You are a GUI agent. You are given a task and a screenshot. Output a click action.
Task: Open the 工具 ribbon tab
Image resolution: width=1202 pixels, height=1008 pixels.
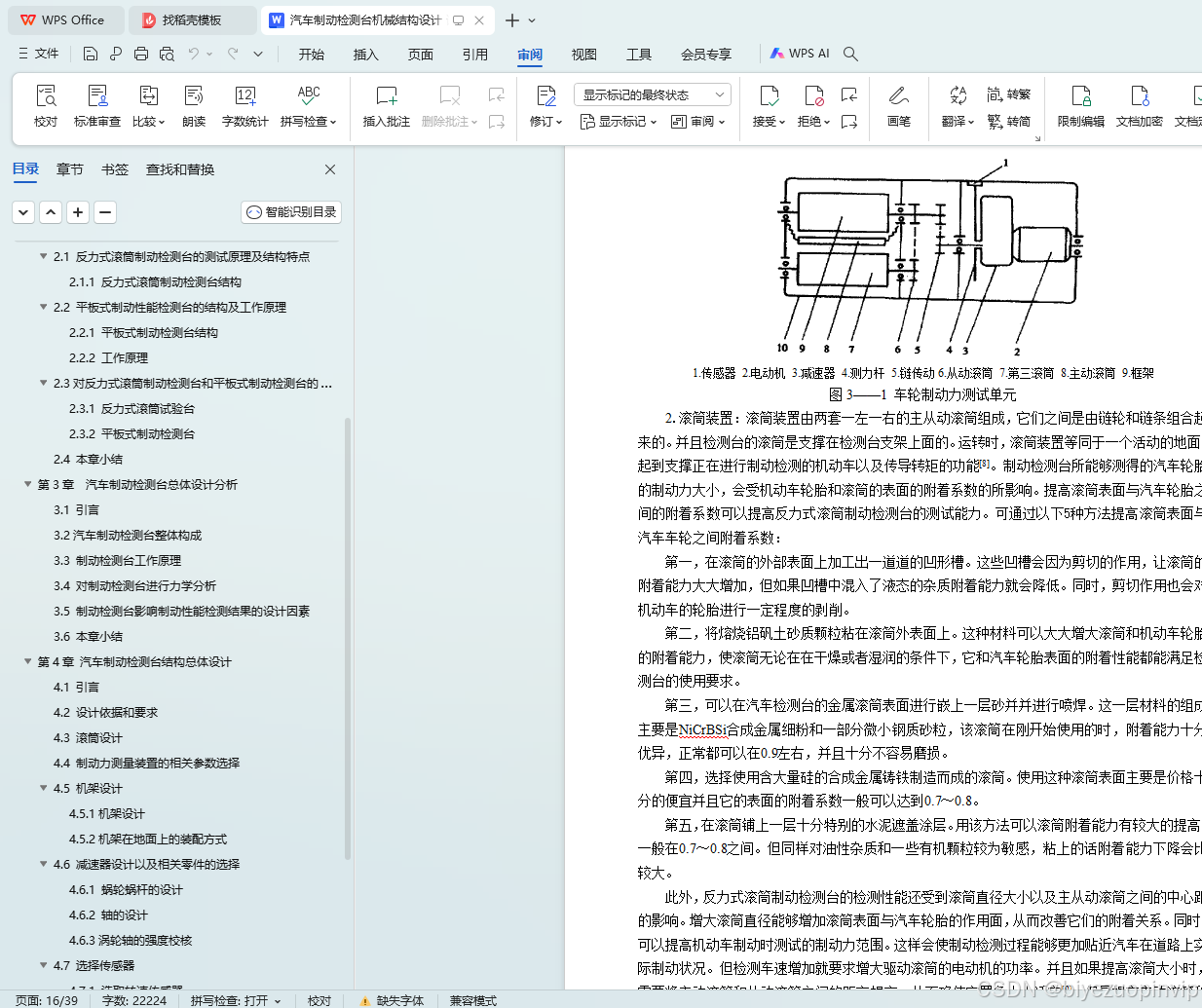639,55
